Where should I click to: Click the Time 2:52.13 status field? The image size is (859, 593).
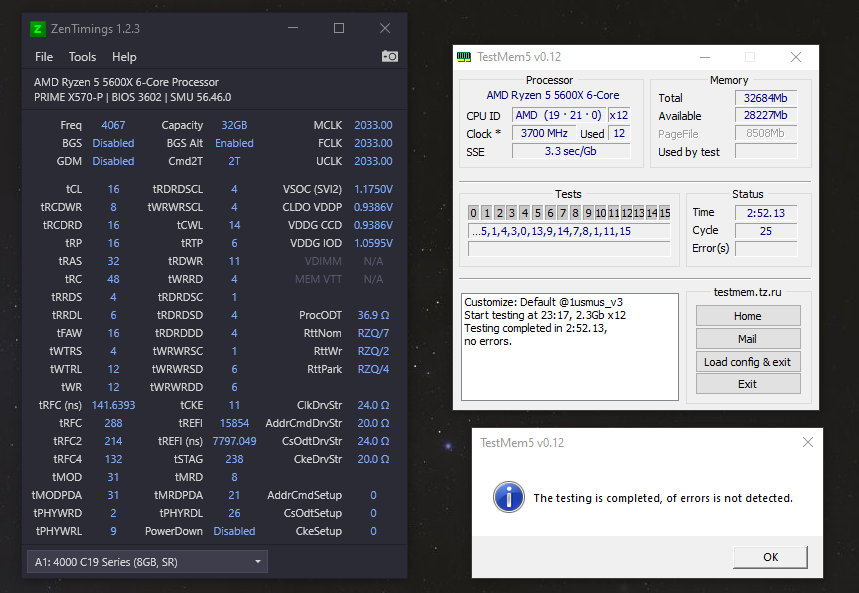click(766, 213)
